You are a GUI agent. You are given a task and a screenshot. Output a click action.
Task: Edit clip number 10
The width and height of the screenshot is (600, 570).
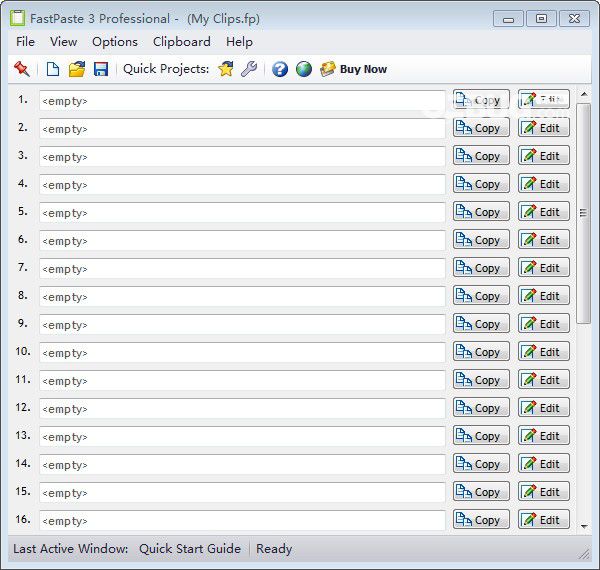click(x=544, y=351)
